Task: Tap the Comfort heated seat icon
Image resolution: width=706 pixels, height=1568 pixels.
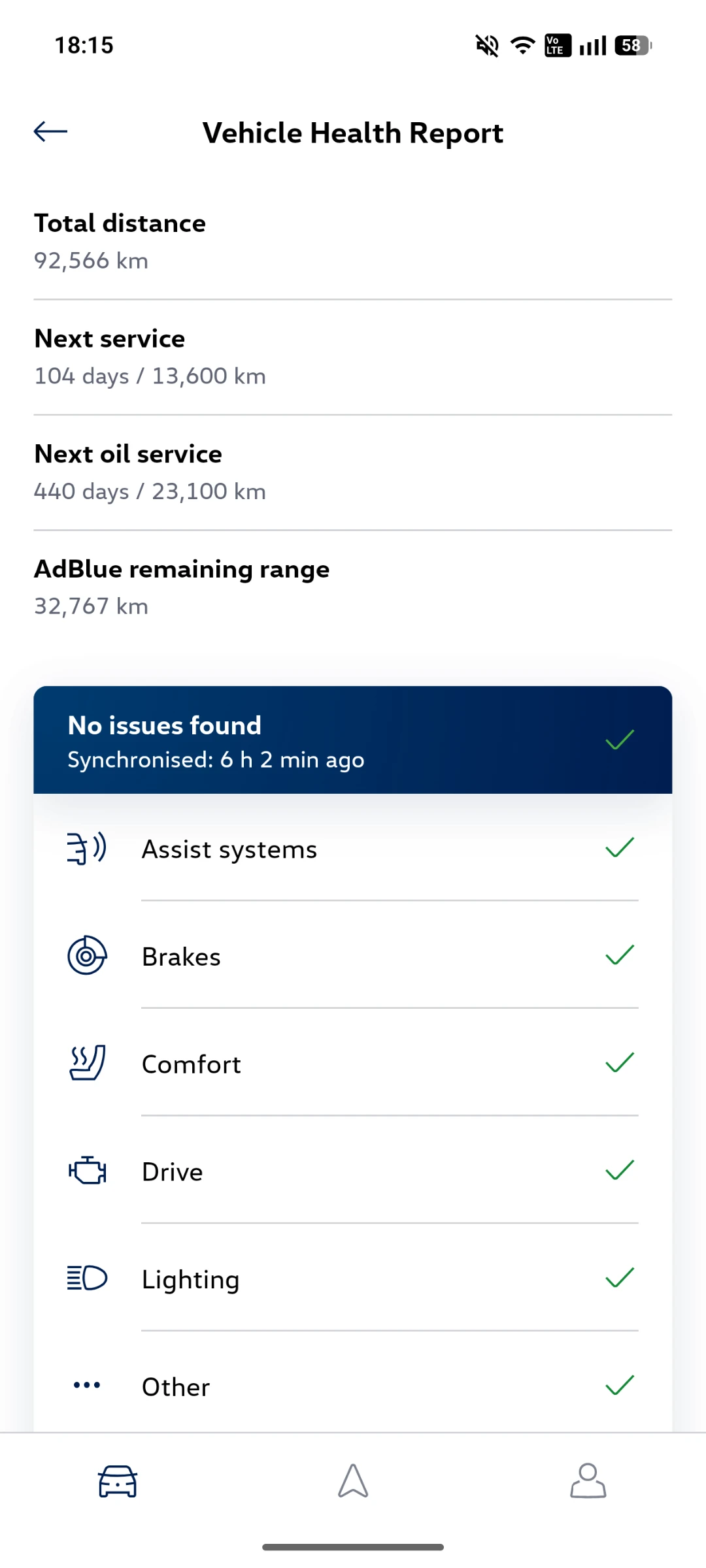Action: click(x=87, y=1063)
